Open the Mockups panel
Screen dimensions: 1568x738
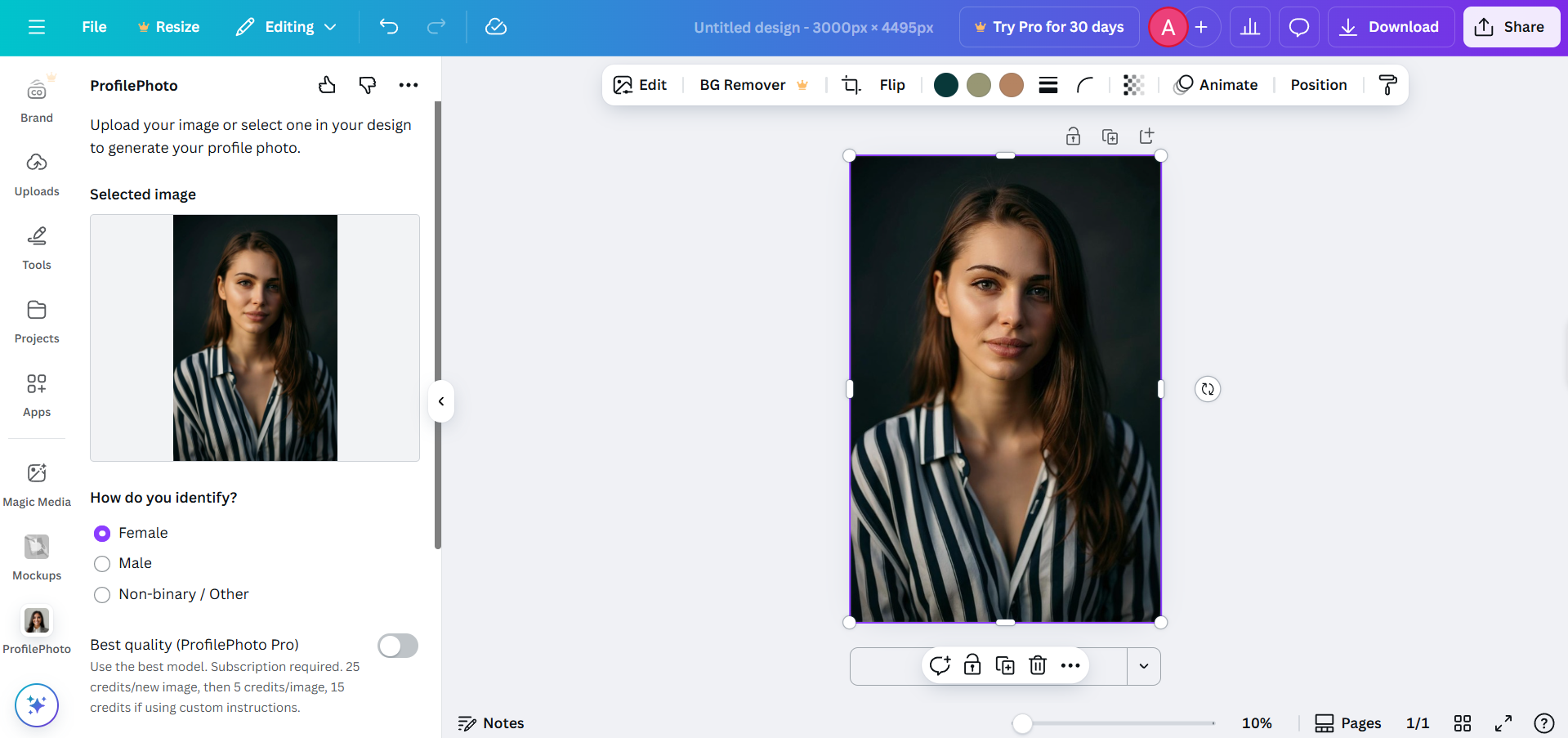[x=37, y=556]
